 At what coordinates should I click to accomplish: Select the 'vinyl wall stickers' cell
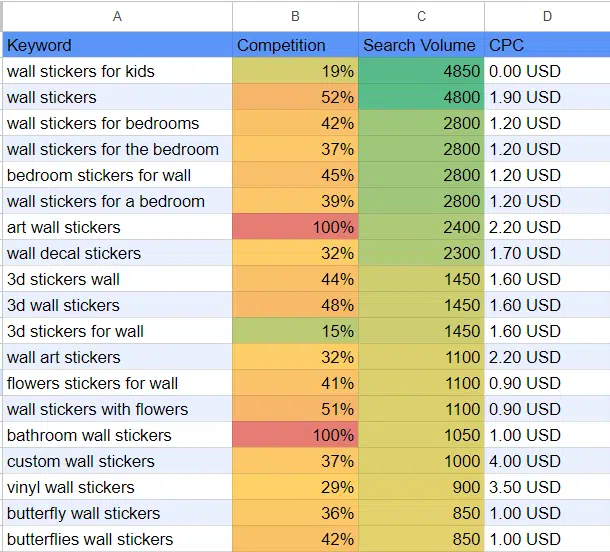(117, 487)
